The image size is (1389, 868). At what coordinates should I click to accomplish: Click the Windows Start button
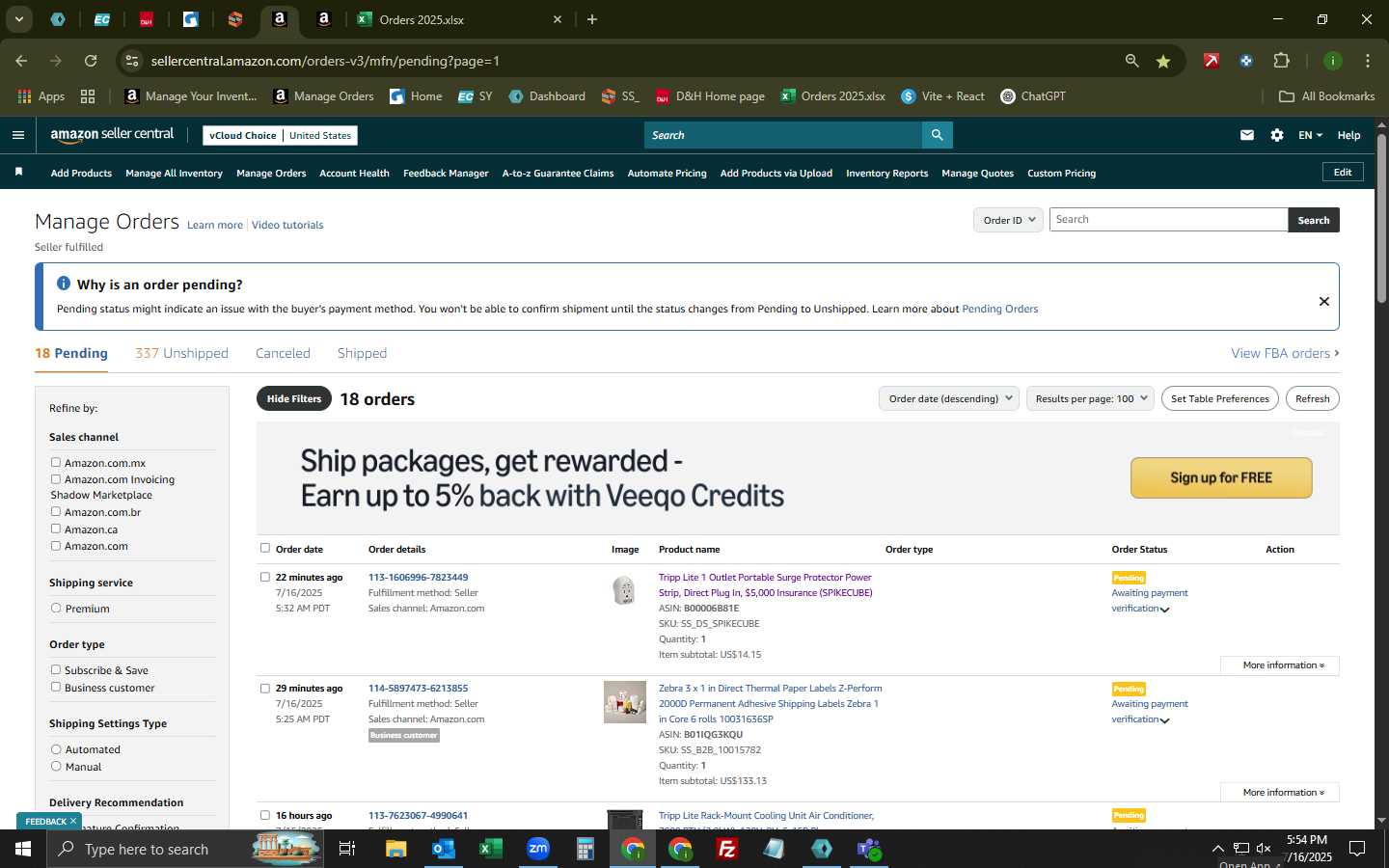(x=22, y=849)
